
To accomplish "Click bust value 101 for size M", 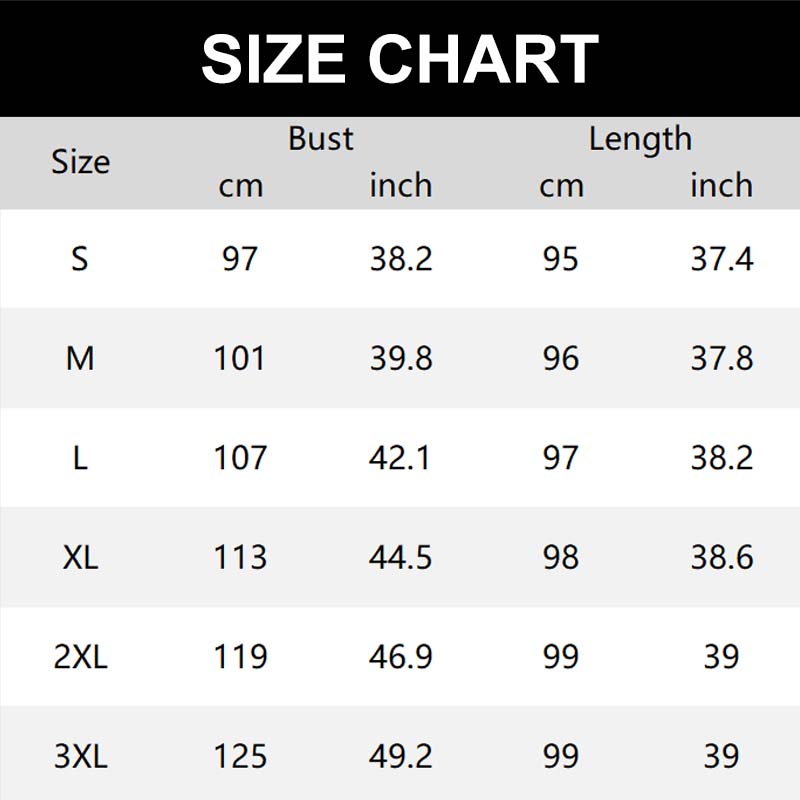I will click(x=240, y=358).
